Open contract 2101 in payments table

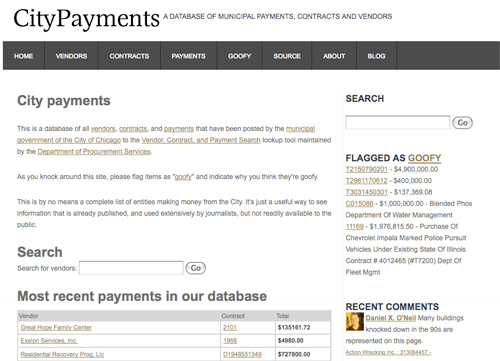pos(230,328)
